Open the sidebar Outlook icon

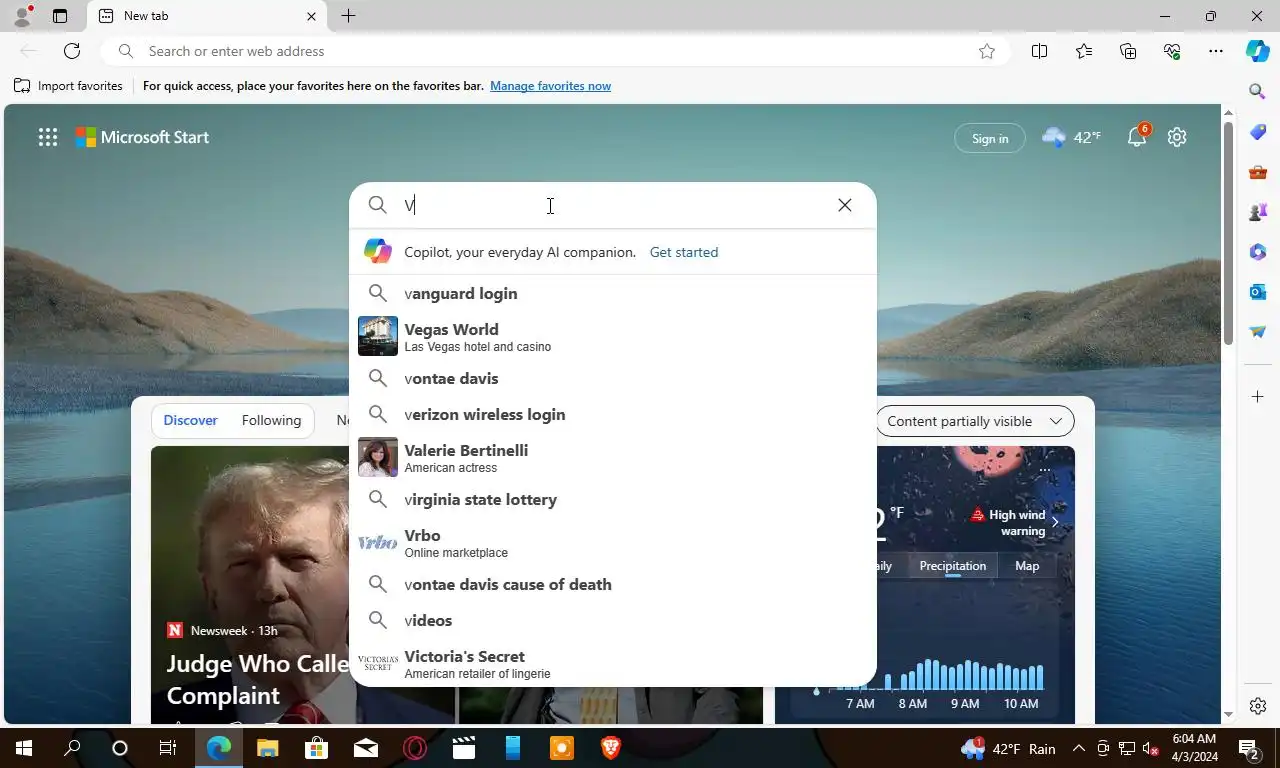[x=1258, y=292]
